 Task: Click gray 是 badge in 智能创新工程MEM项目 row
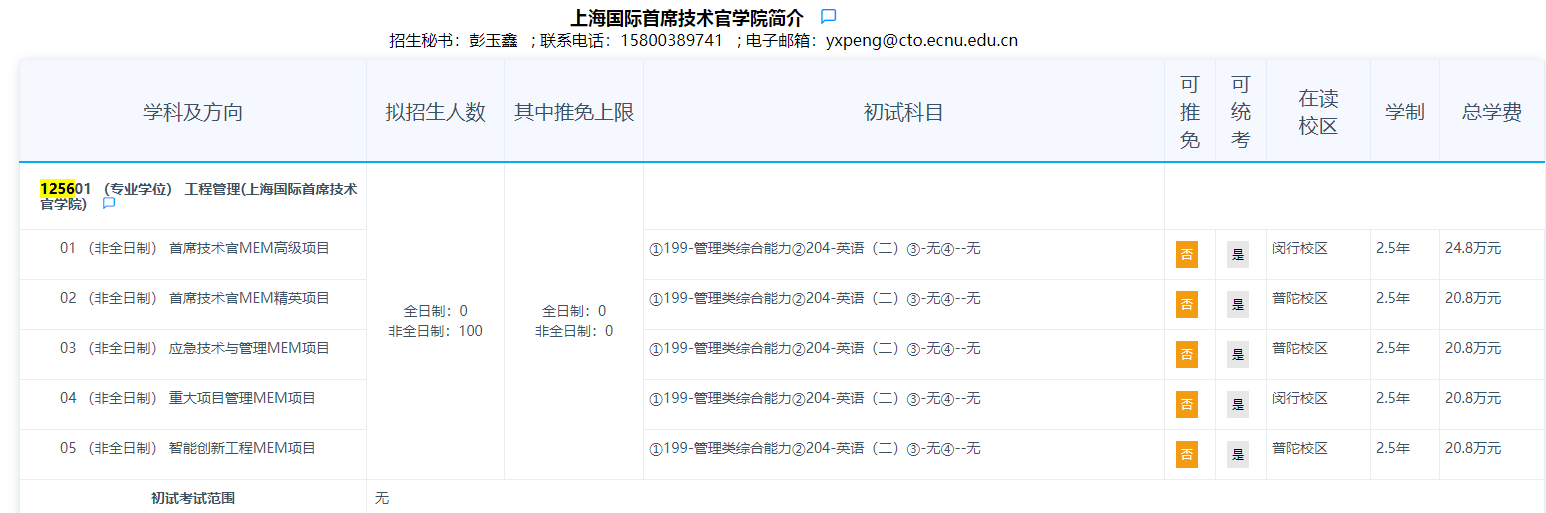pos(1238,454)
